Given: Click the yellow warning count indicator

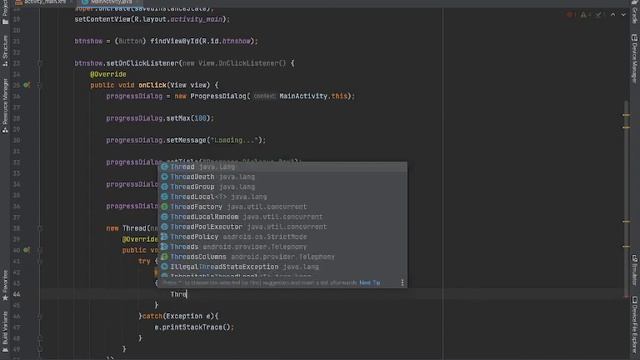Looking at the screenshot, I should [x=585, y=15].
